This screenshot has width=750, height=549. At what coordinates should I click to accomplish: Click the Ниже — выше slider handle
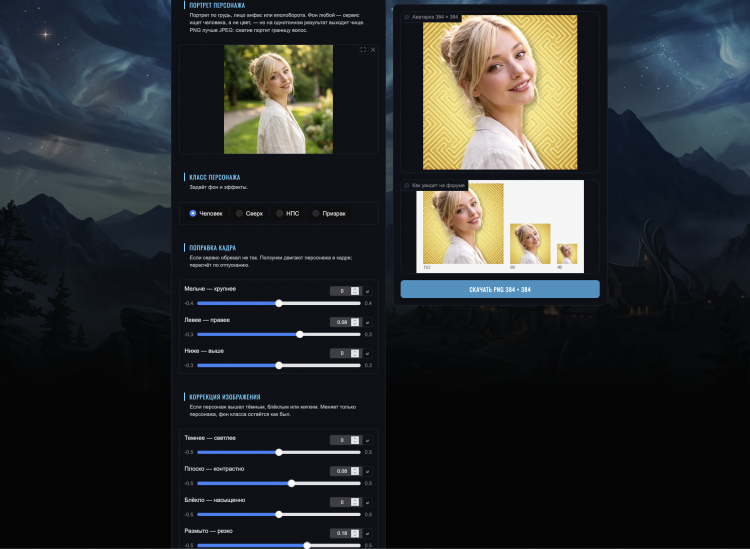tap(279, 365)
